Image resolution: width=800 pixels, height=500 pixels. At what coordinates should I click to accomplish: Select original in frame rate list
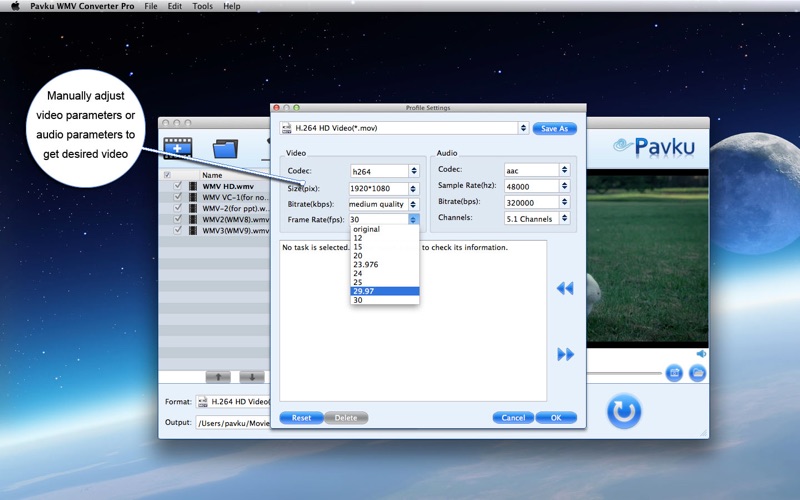pyautogui.click(x=385, y=229)
